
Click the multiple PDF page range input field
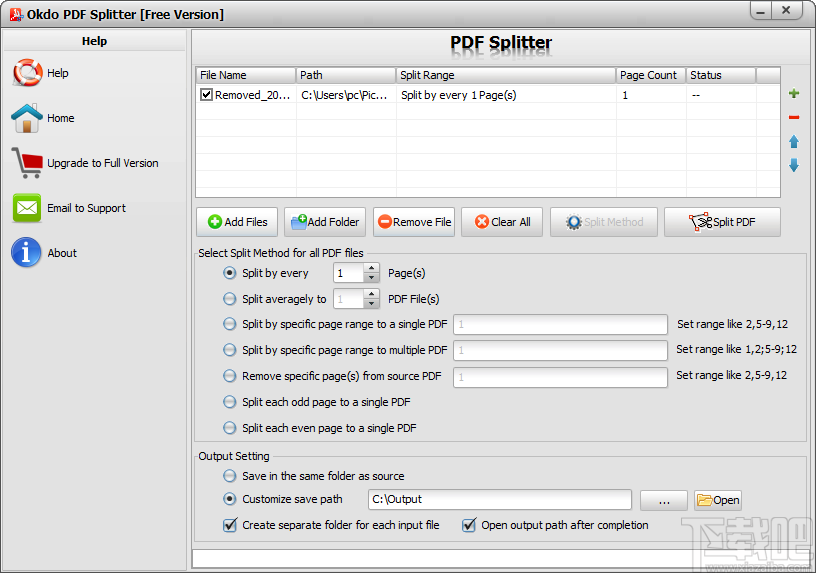click(560, 350)
